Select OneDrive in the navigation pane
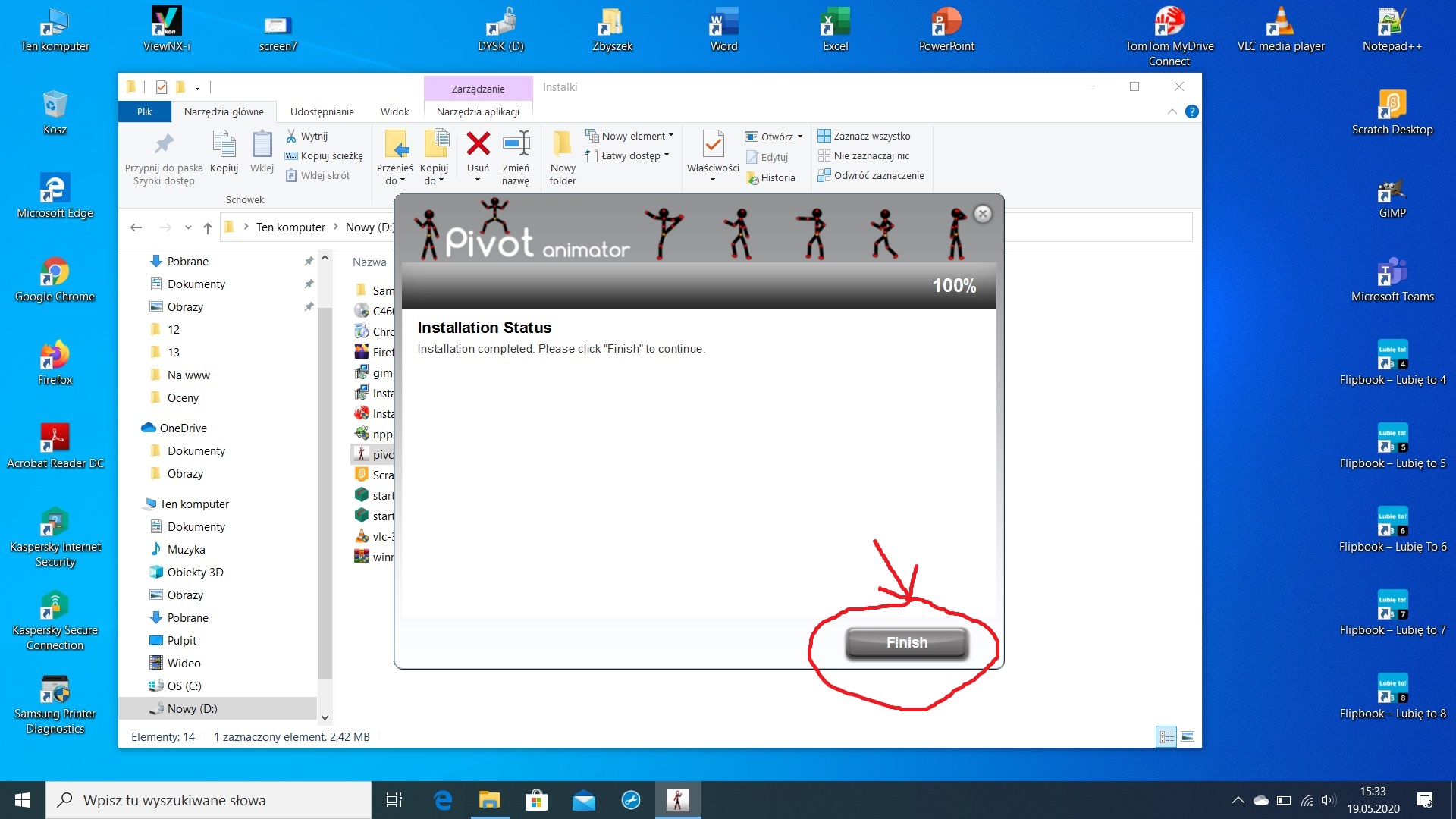The height and width of the screenshot is (819, 1456). pyautogui.click(x=183, y=428)
